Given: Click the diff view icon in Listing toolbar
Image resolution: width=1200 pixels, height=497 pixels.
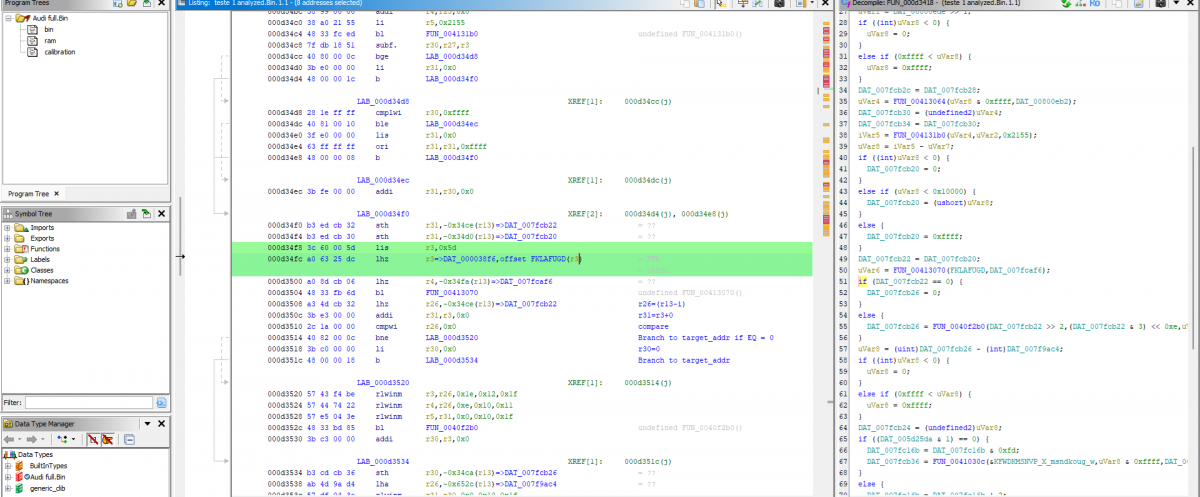Looking at the screenshot, I should tap(758, 5).
